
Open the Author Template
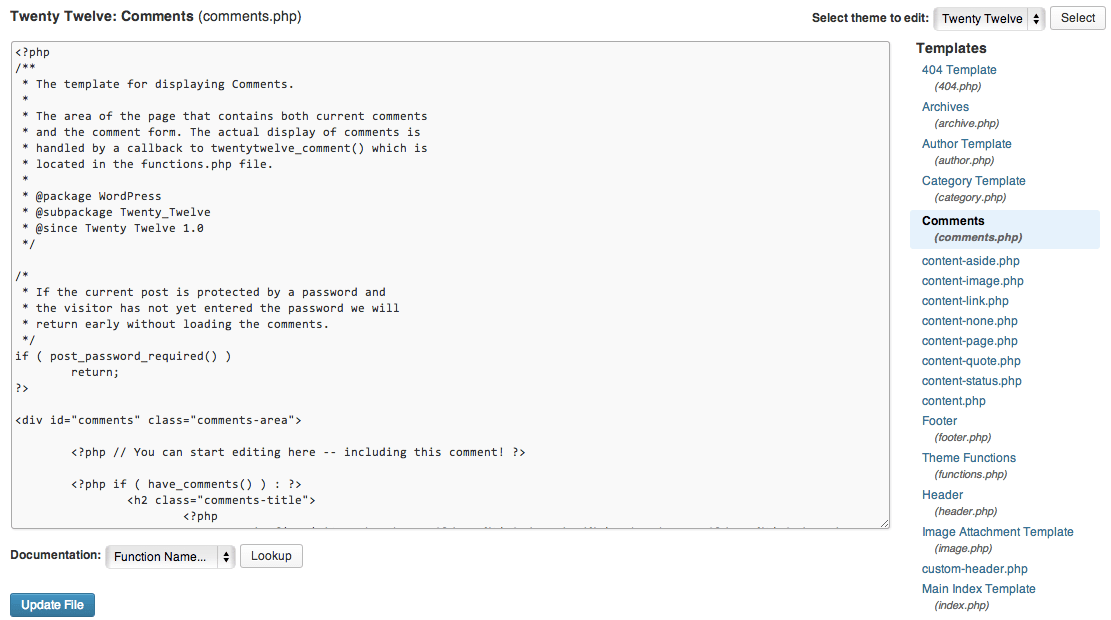point(966,143)
